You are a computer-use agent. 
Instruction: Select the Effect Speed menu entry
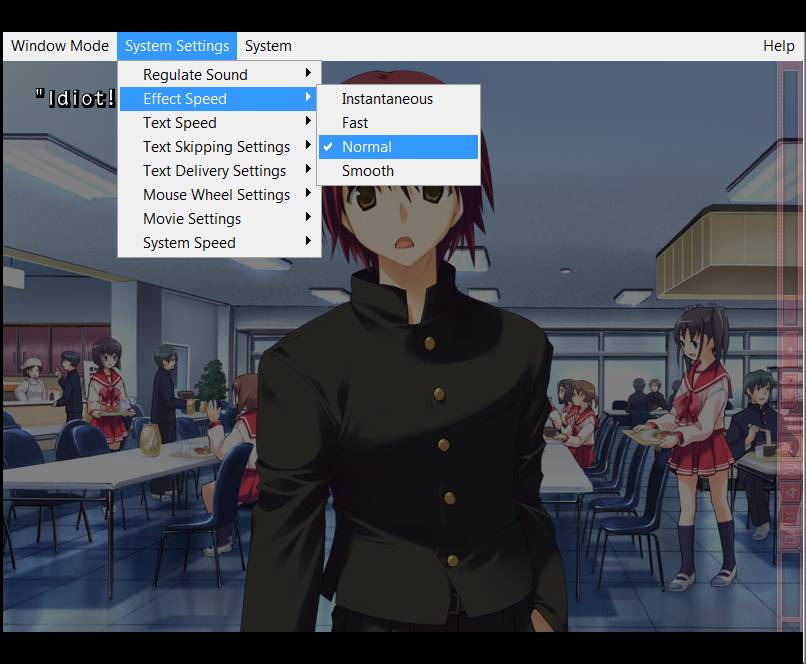219,99
